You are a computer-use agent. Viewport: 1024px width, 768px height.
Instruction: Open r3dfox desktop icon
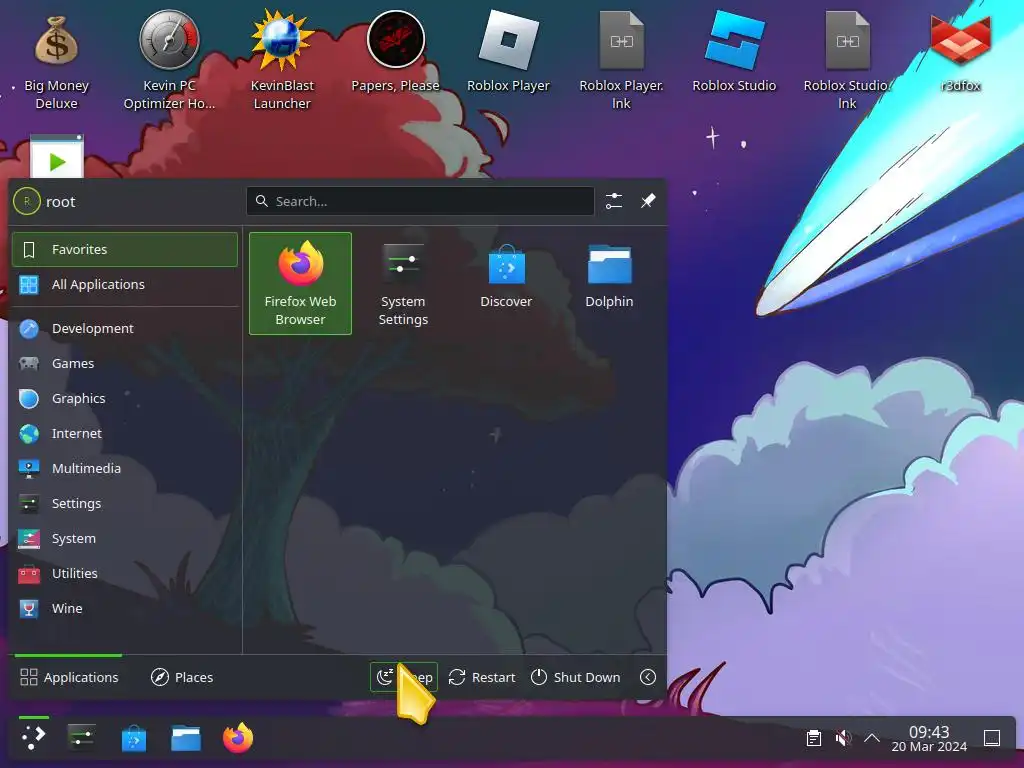pyautogui.click(x=961, y=52)
